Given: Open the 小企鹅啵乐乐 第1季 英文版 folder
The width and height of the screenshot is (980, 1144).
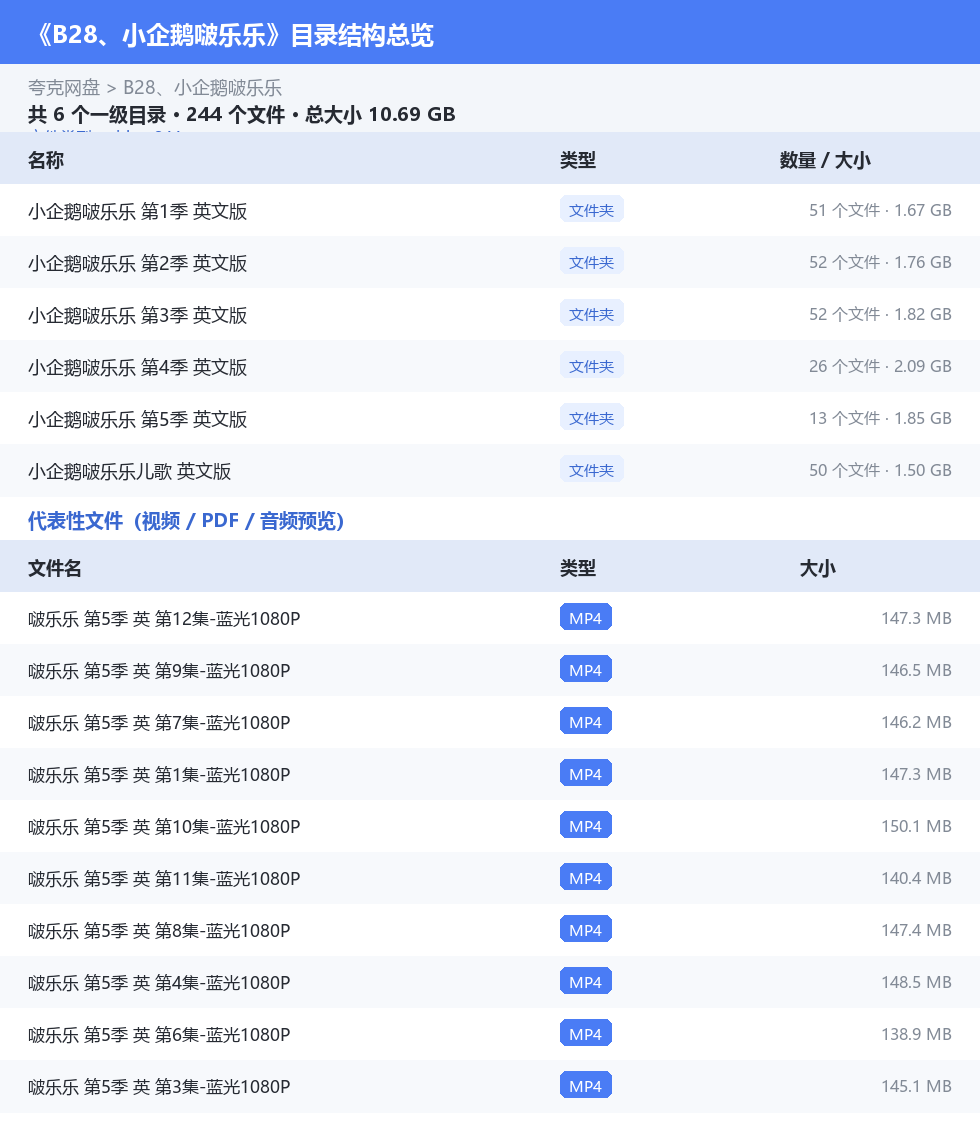Looking at the screenshot, I should (137, 211).
